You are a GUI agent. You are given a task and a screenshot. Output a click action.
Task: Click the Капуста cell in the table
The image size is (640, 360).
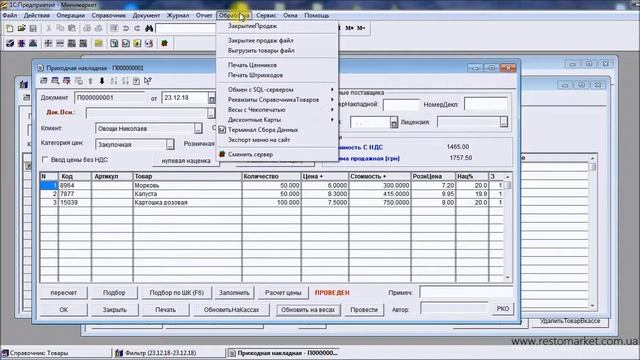pyautogui.click(x=187, y=194)
